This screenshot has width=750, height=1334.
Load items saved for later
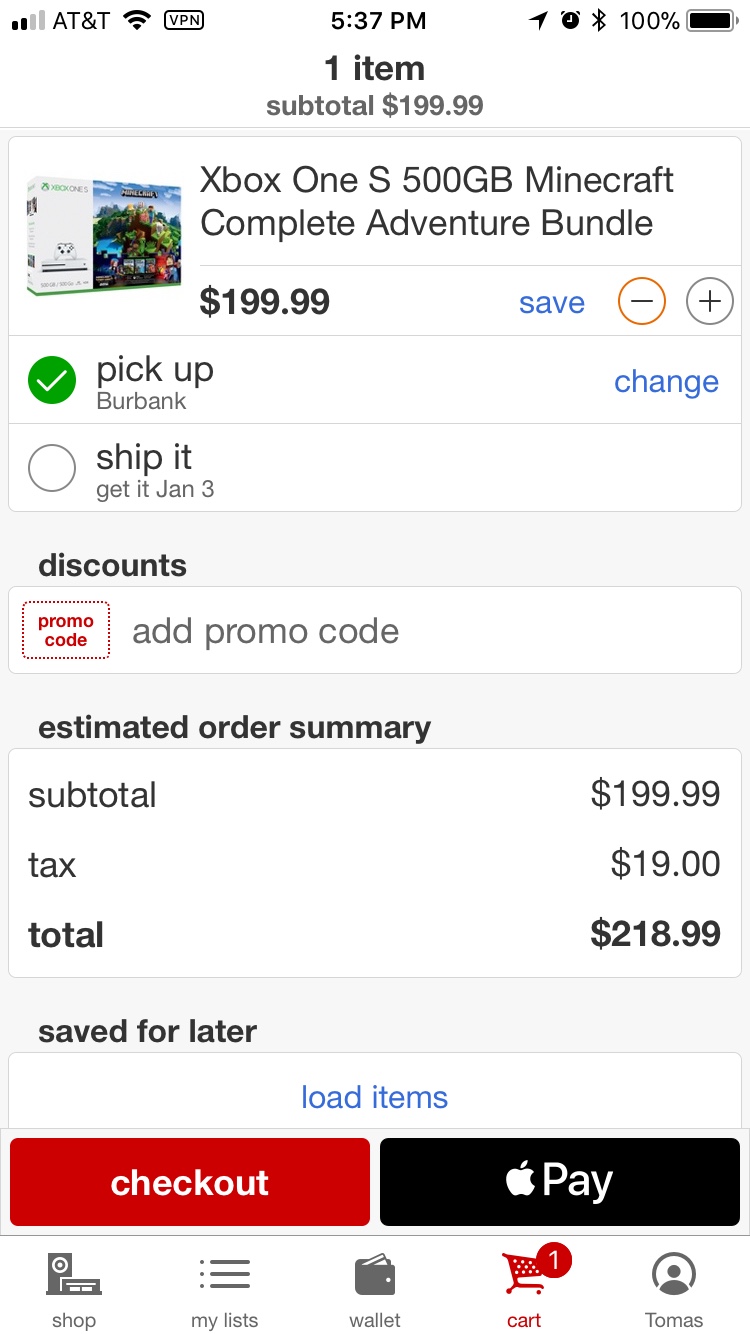pyautogui.click(x=374, y=1097)
